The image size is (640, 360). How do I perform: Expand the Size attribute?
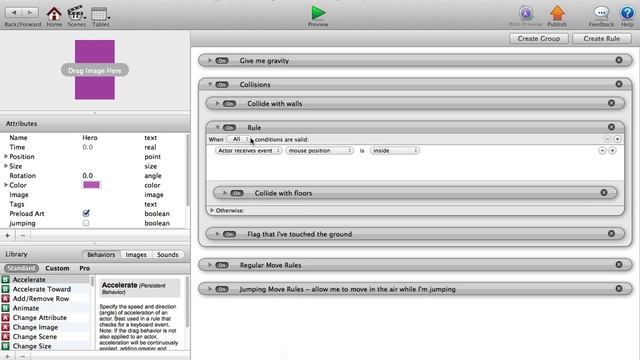coord(6,166)
